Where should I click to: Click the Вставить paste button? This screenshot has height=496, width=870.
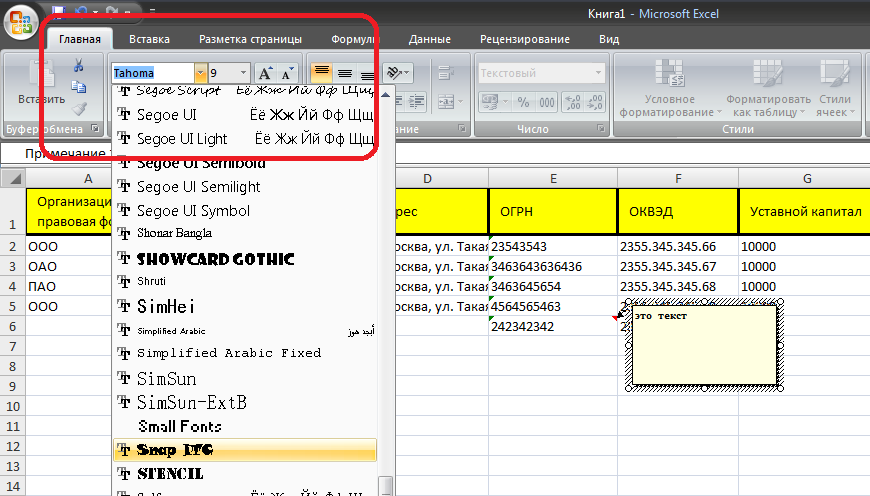pos(42,83)
